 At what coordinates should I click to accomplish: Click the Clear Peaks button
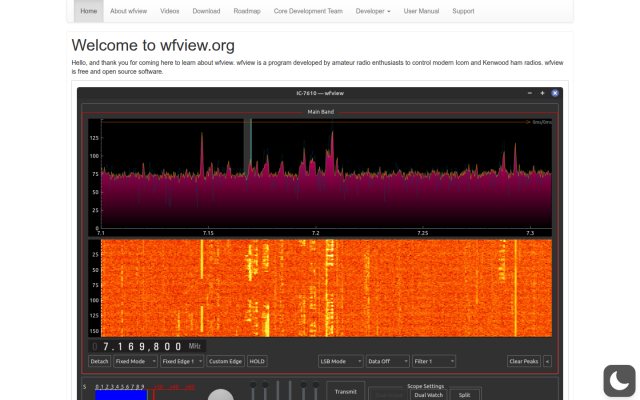[x=524, y=361]
